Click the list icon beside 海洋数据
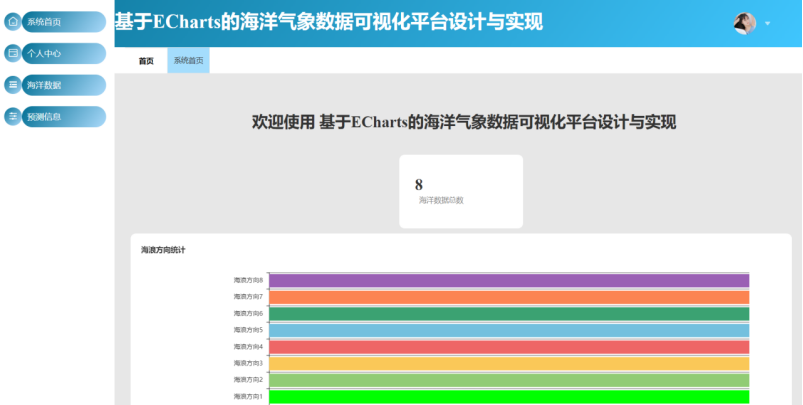 point(13,85)
